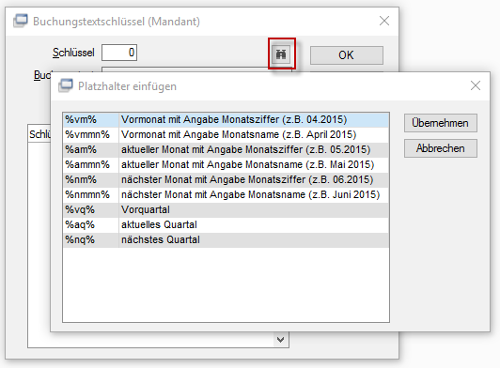The width and height of the screenshot is (500, 368).
Task: Click the Platzhalter einfügen window icon
Action: click(x=65, y=86)
